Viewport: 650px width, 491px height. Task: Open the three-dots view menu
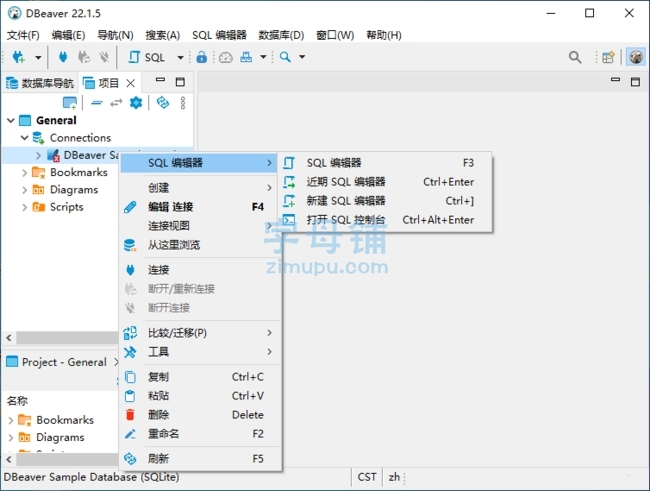point(183,103)
